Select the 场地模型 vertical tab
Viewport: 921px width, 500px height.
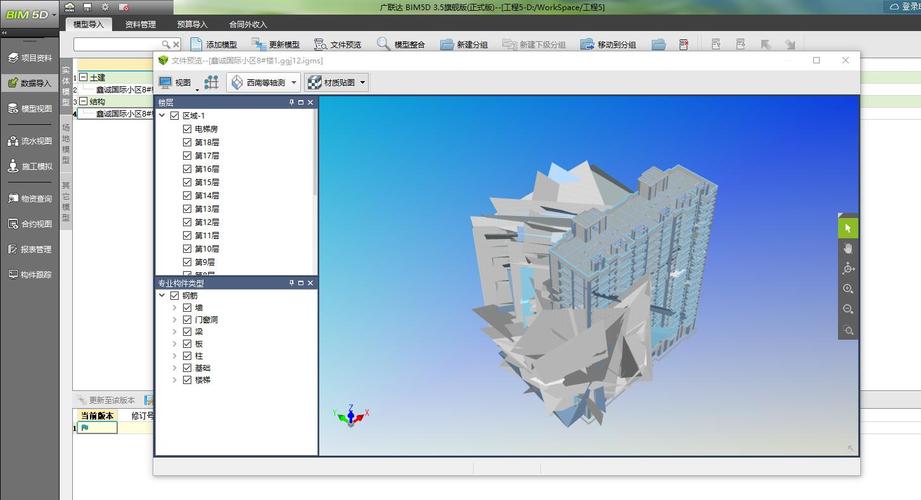click(66, 144)
